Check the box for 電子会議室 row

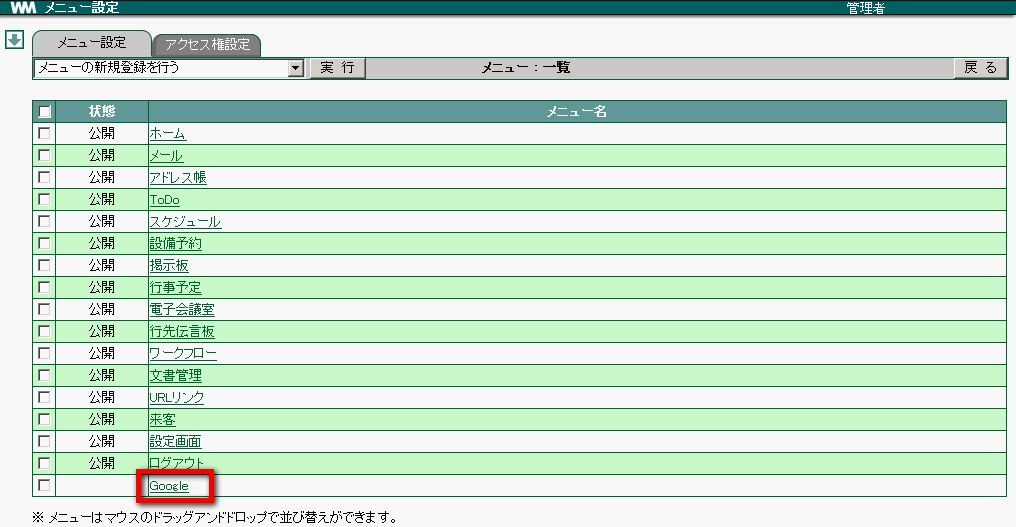point(44,309)
